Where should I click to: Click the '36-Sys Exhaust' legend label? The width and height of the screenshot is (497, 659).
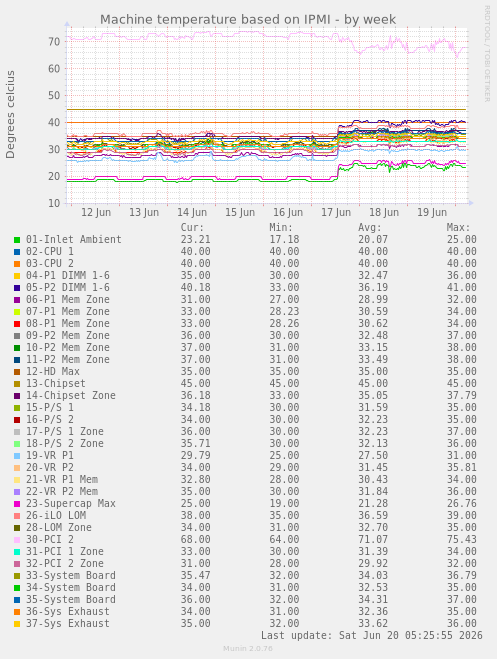coord(68,612)
